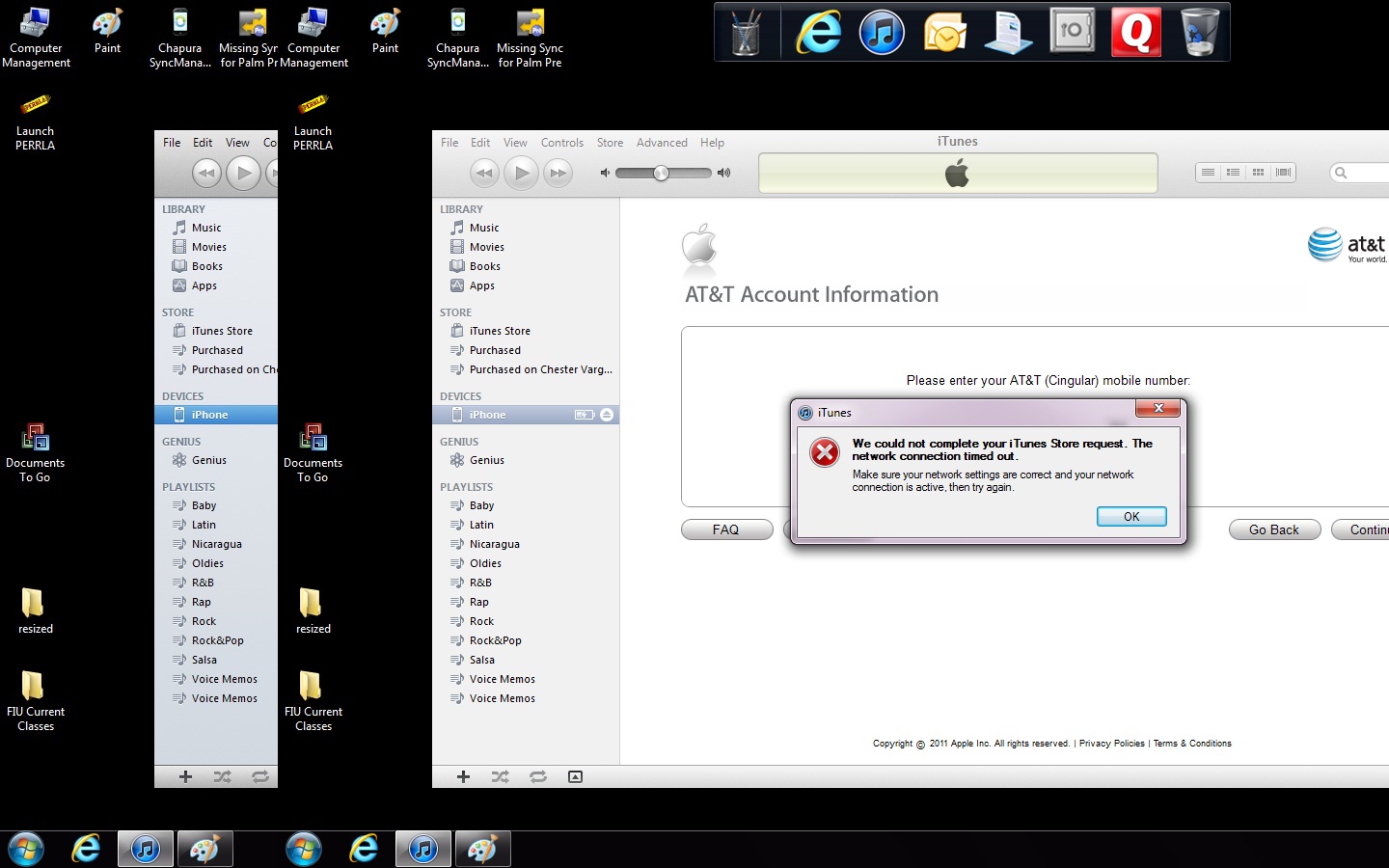Open the Help menu
The height and width of the screenshot is (868, 1389).
point(712,143)
